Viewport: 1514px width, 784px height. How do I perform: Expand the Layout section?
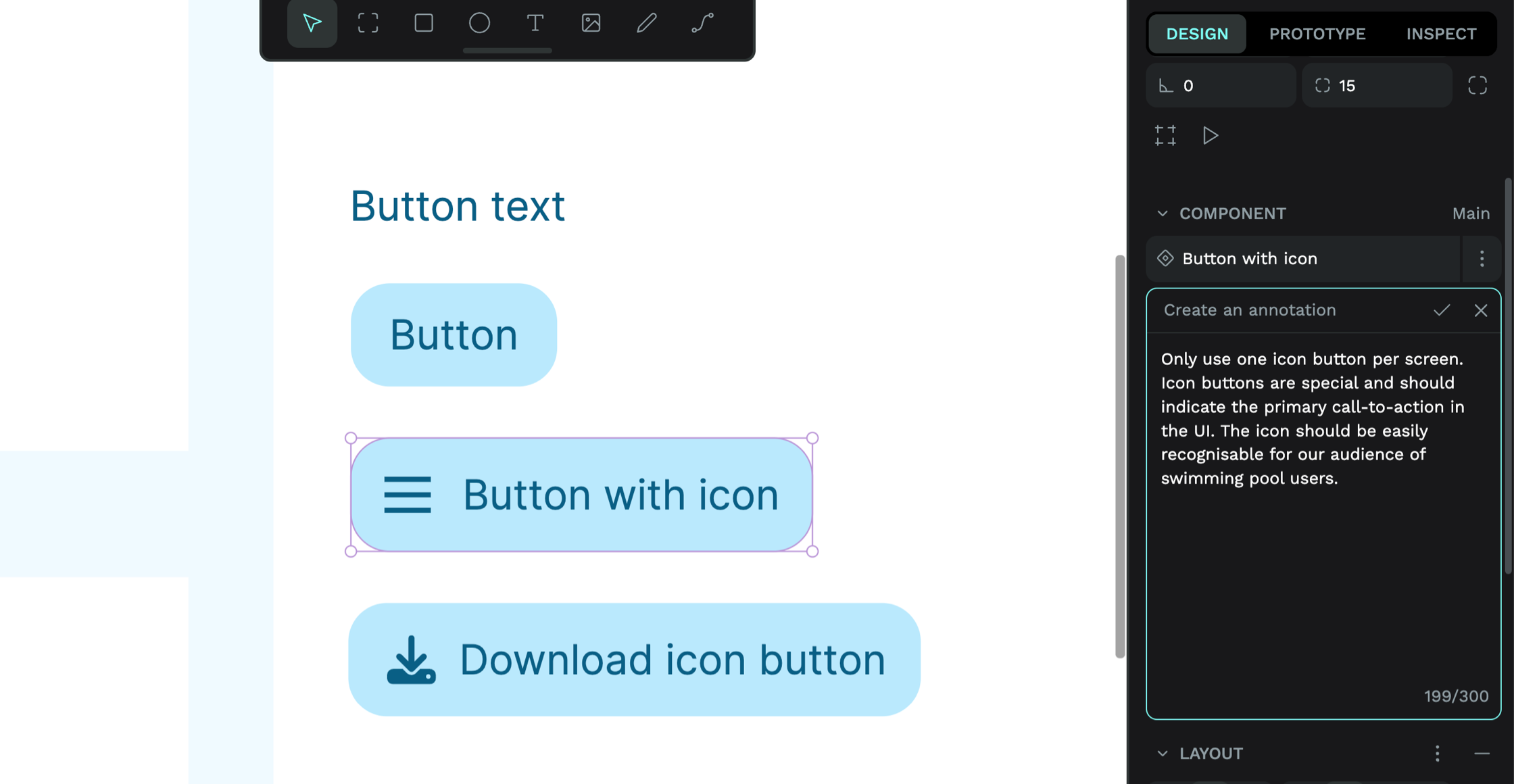click(1163, 752)
